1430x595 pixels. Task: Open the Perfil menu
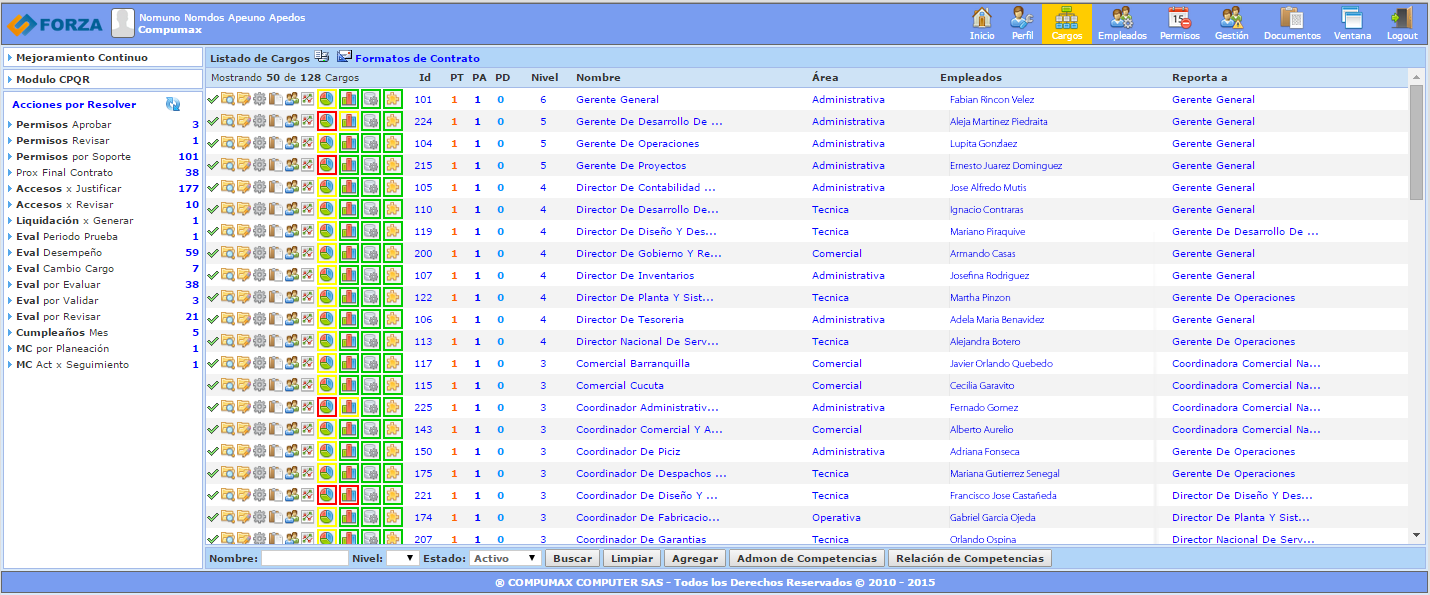point(1022,24)
